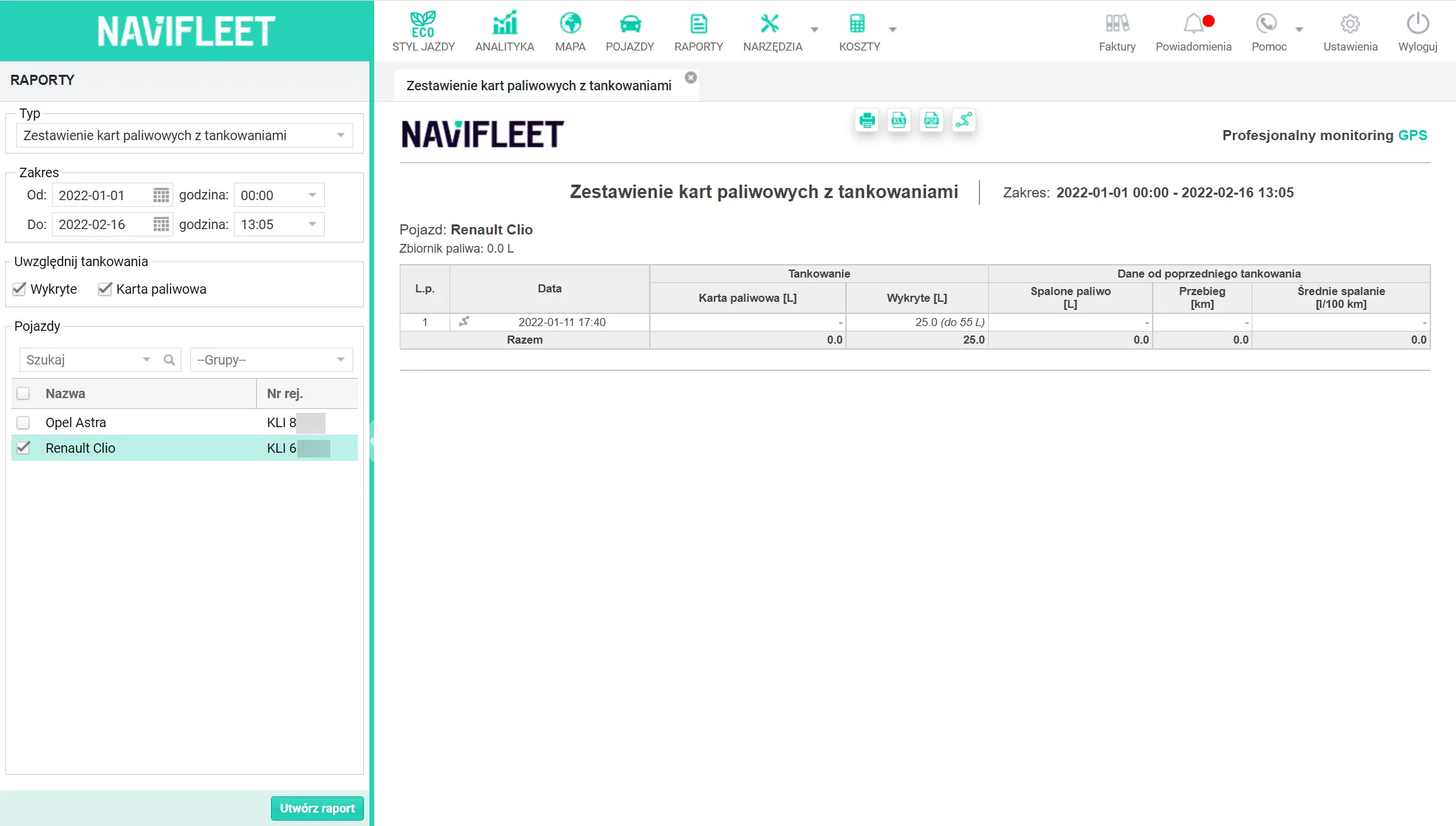Open the 00:00 start hour dropdown
This screenshot has height=826, width=1456.
coord(312,195)
